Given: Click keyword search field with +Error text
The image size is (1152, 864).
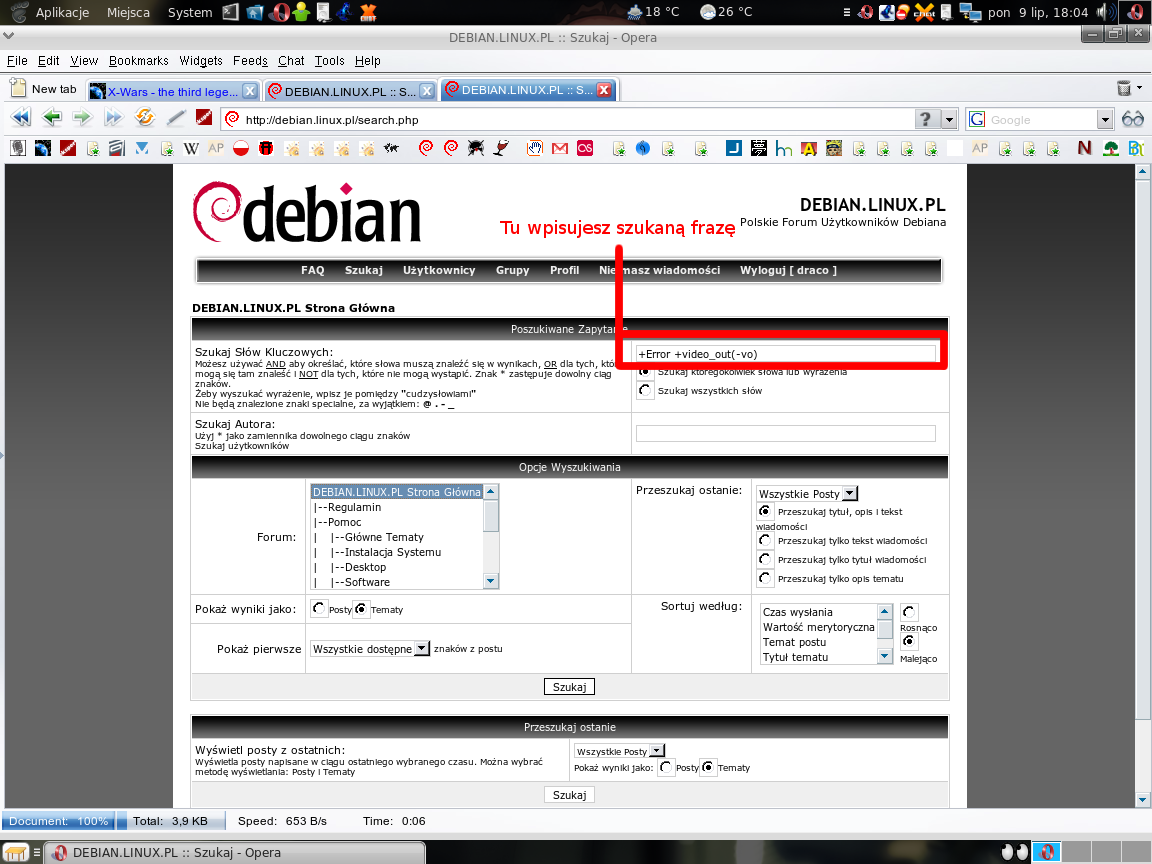Looking at the screenshot, I should [x=785, y=353].
